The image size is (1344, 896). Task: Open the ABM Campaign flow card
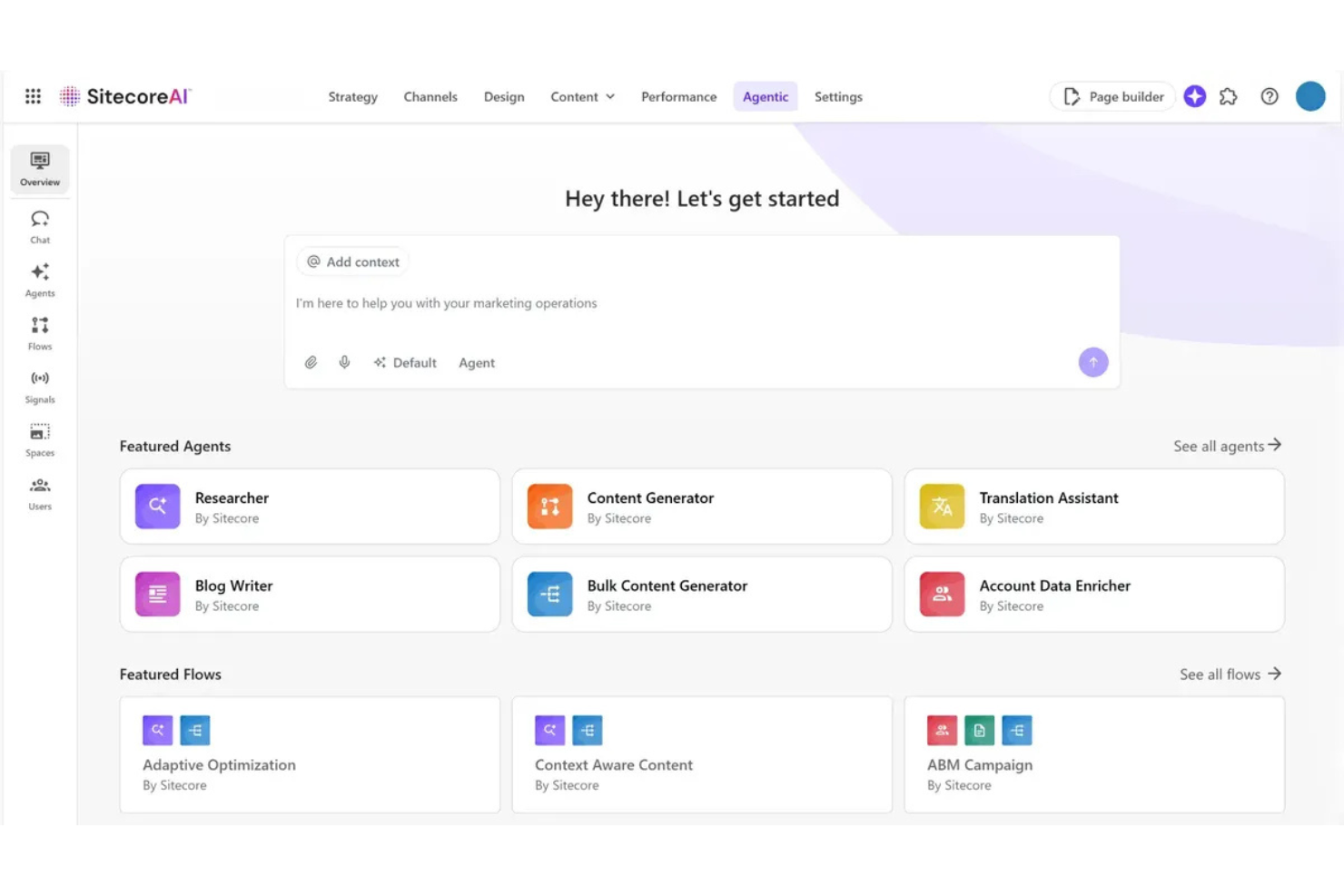point(1094,755)
